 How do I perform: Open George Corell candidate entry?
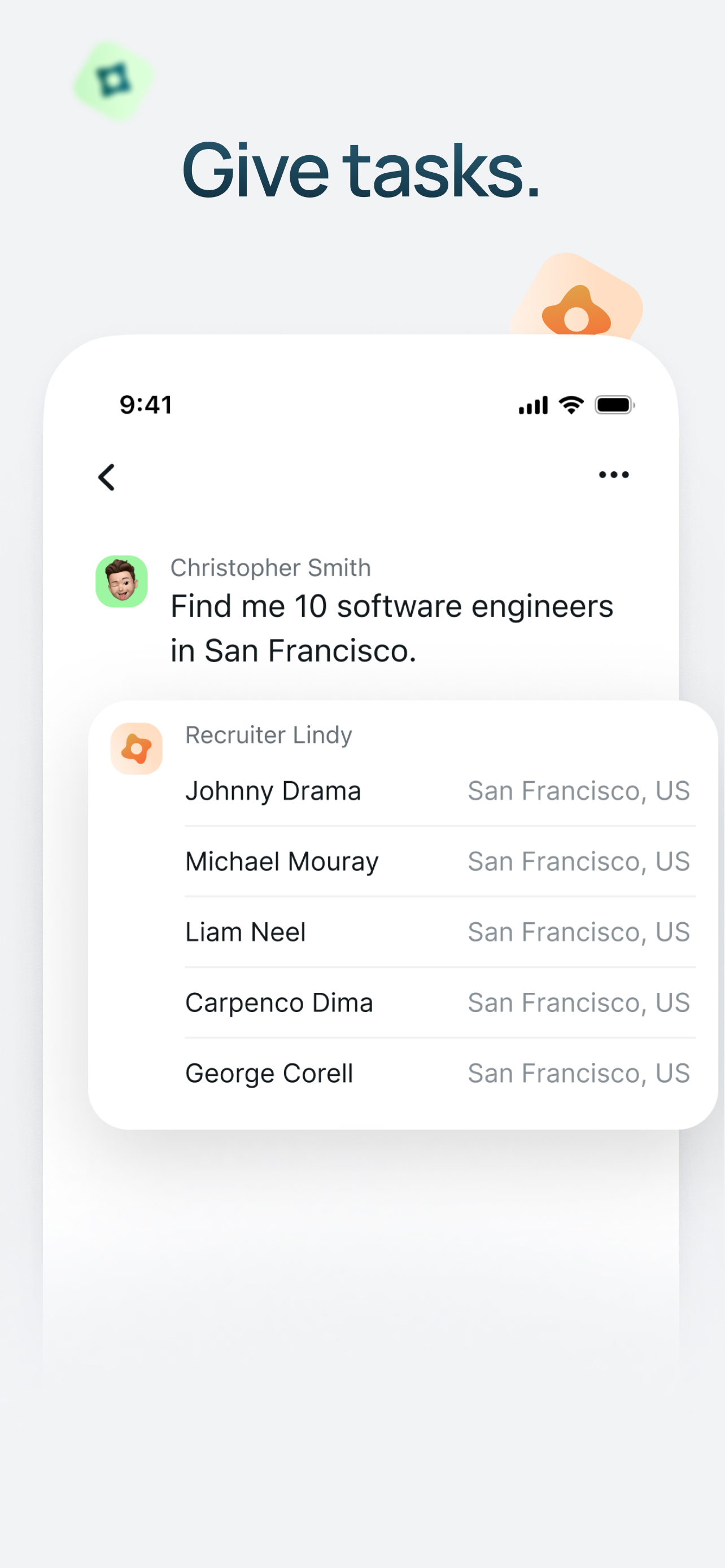tap(440, 1073)
